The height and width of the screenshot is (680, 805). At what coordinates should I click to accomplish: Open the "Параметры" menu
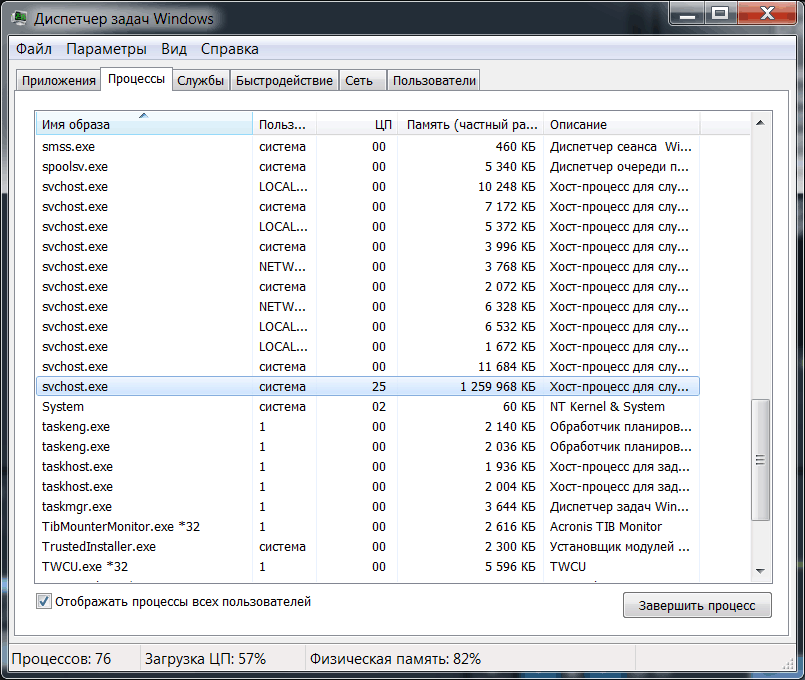click(106, 49)
